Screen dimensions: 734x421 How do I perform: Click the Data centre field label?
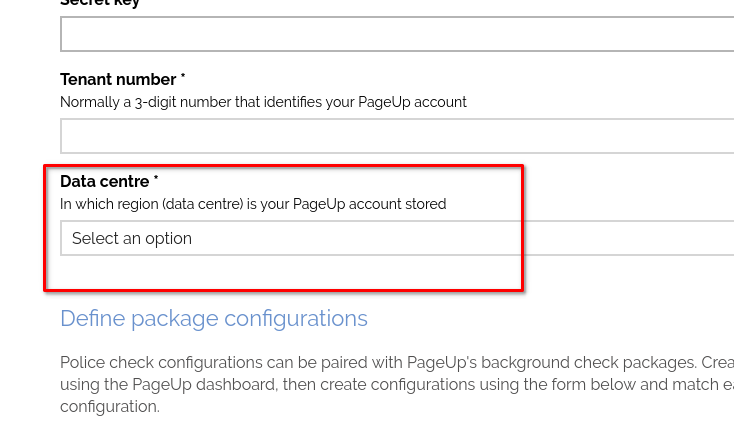104,181
